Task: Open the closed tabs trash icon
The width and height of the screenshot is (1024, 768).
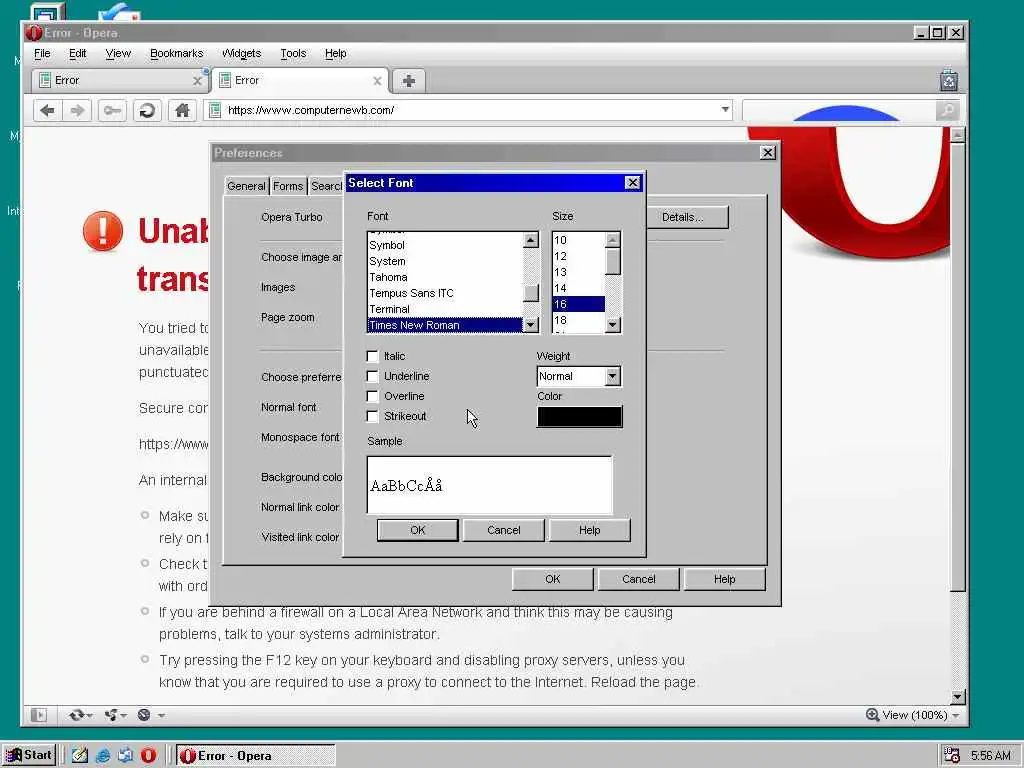Action: click(x=948, y=80)
